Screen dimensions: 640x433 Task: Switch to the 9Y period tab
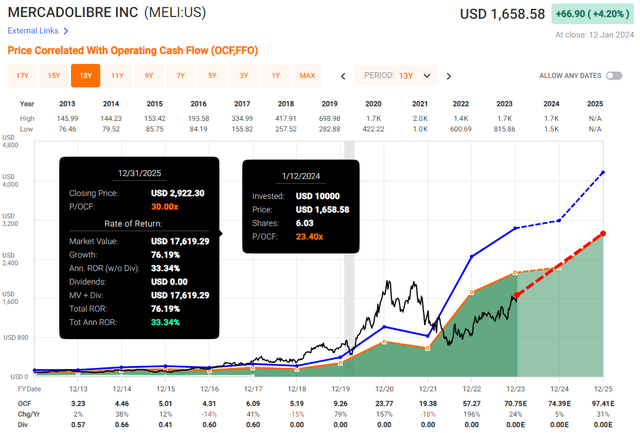tap(149, 75)
